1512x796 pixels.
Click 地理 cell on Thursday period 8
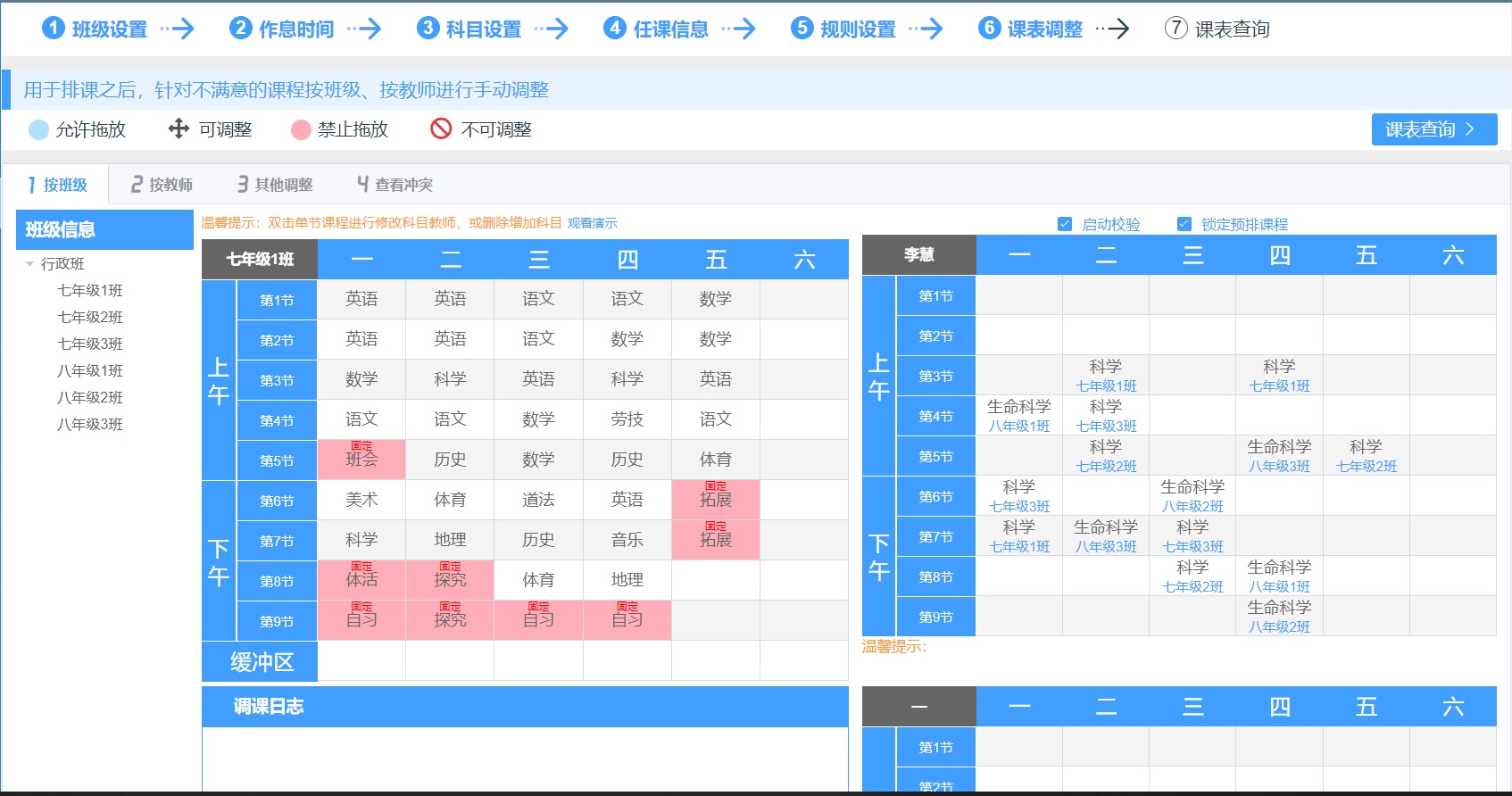coord(627,580)
